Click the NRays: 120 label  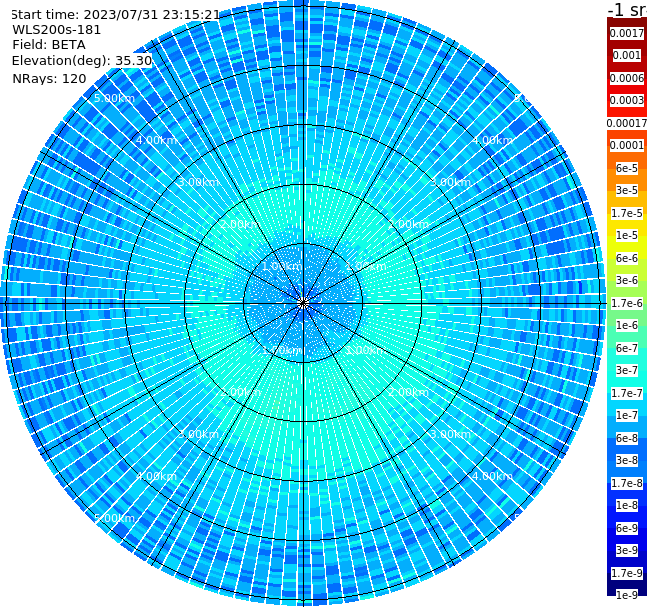(50, 78)
